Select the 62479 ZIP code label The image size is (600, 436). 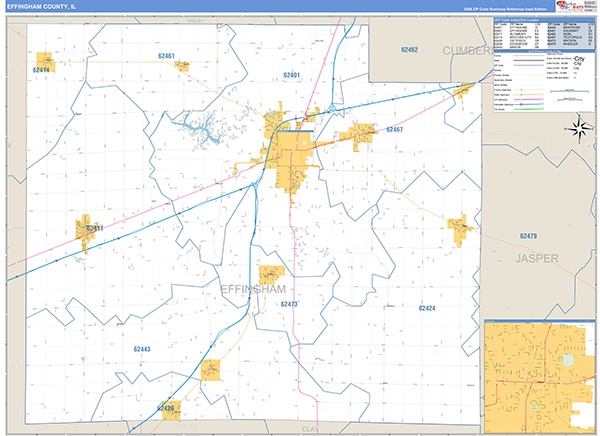[528, 236]
